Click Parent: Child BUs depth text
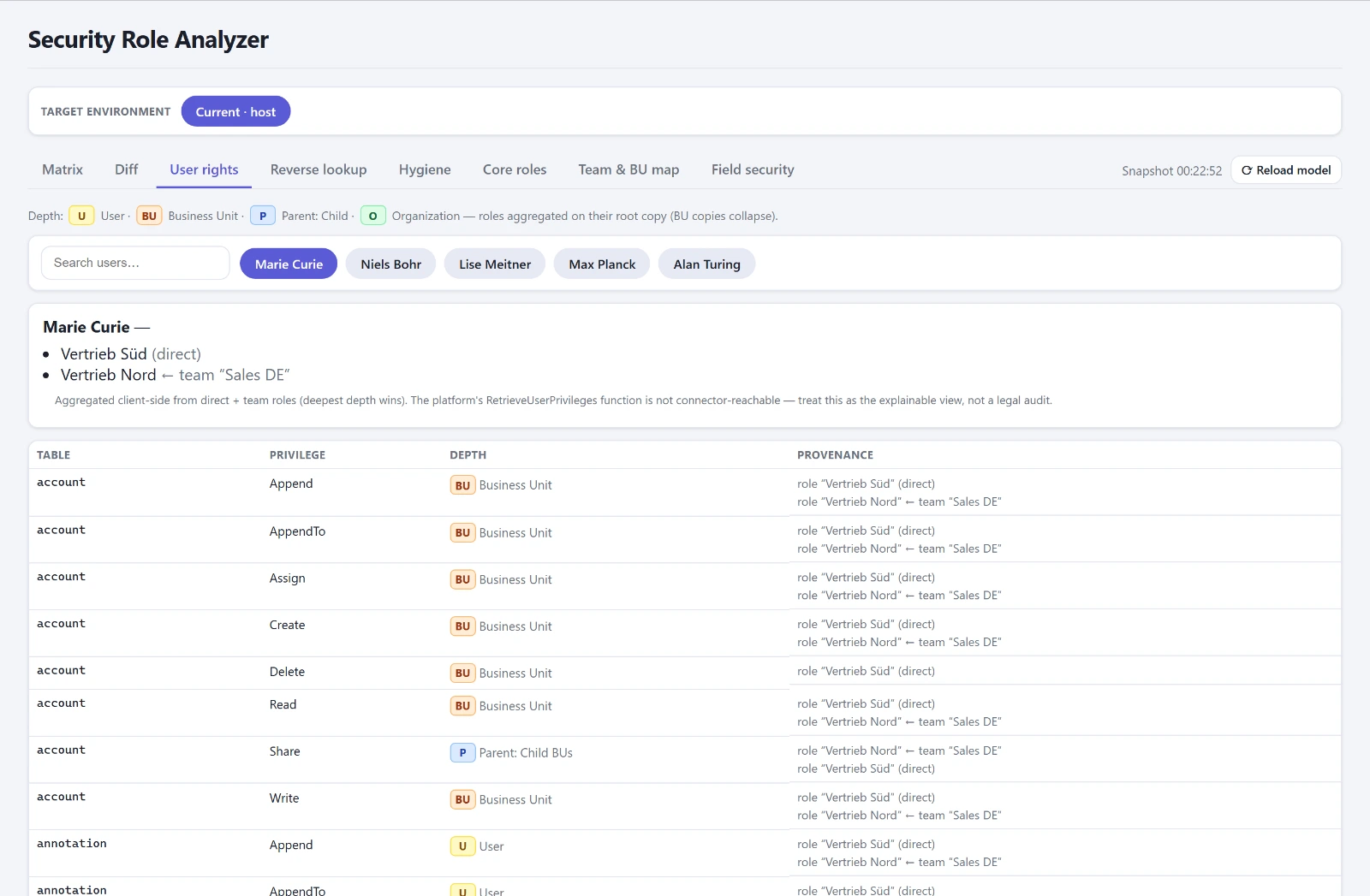1370x896 pixels. (526, 753)
